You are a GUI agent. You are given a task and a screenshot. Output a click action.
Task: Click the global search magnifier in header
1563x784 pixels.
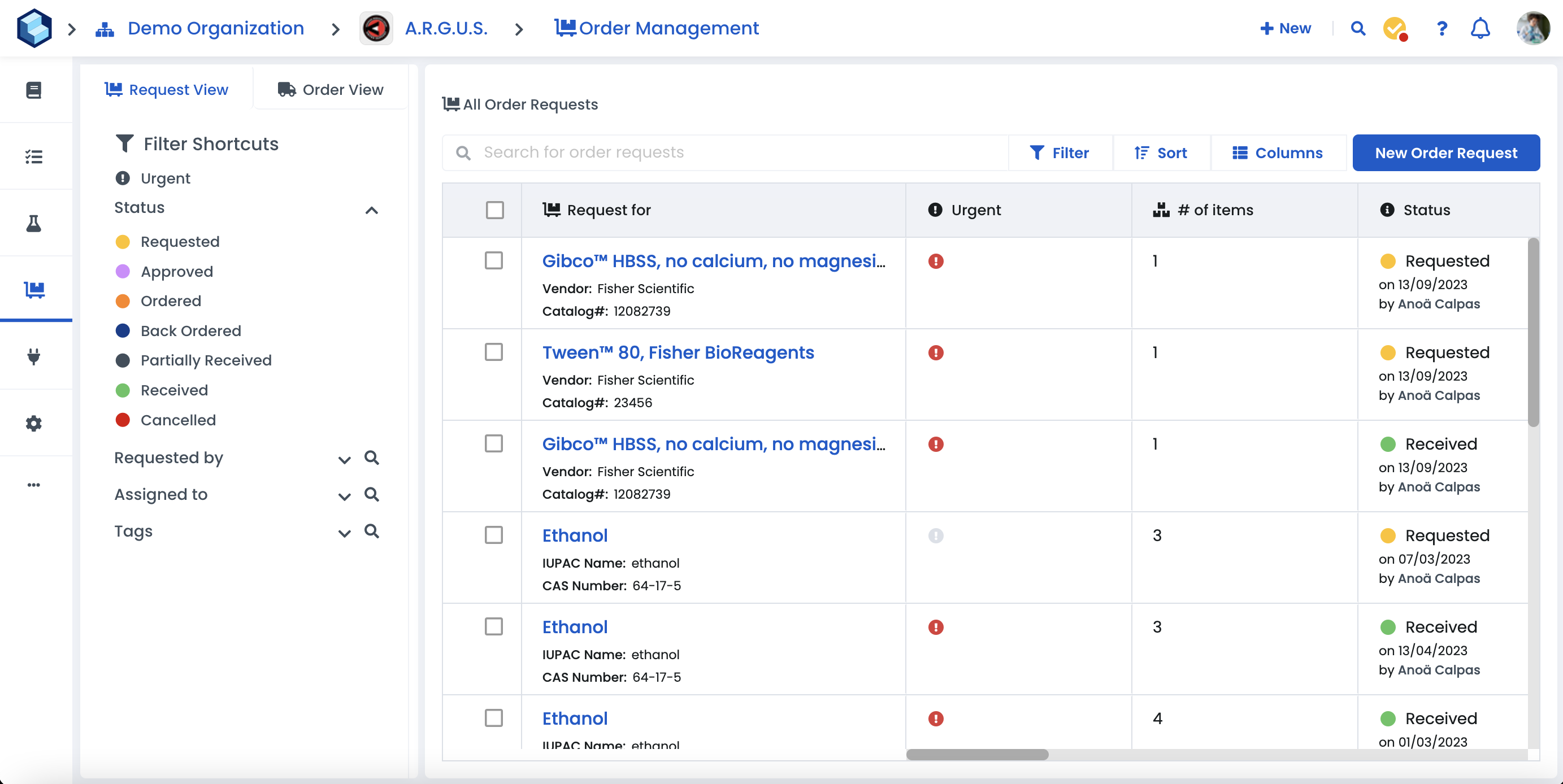coord(1358,28)
